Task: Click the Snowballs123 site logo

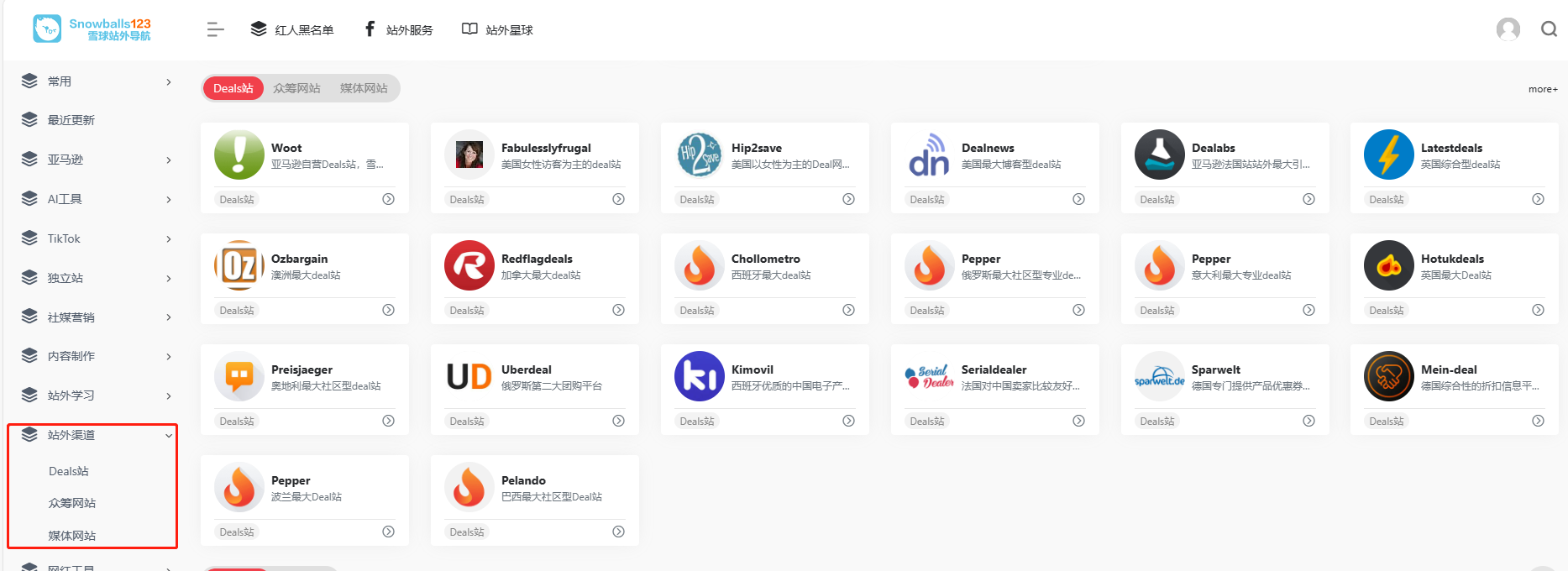Action: pyautogui.click(x=92, y=29)
